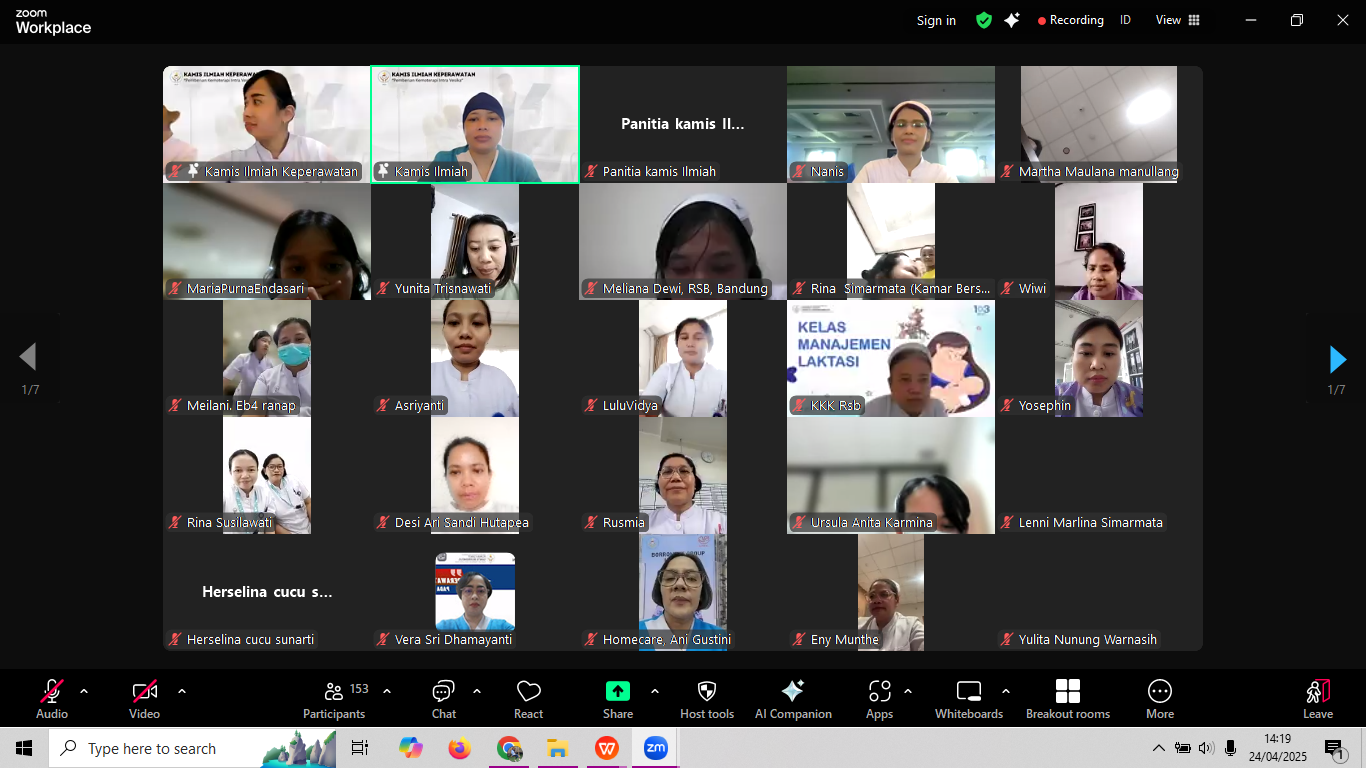Image resolution: width=1366 pixels, height=768 pixels.
Task: Expand video options arrow next to Video
Action: tap(182, 691)
